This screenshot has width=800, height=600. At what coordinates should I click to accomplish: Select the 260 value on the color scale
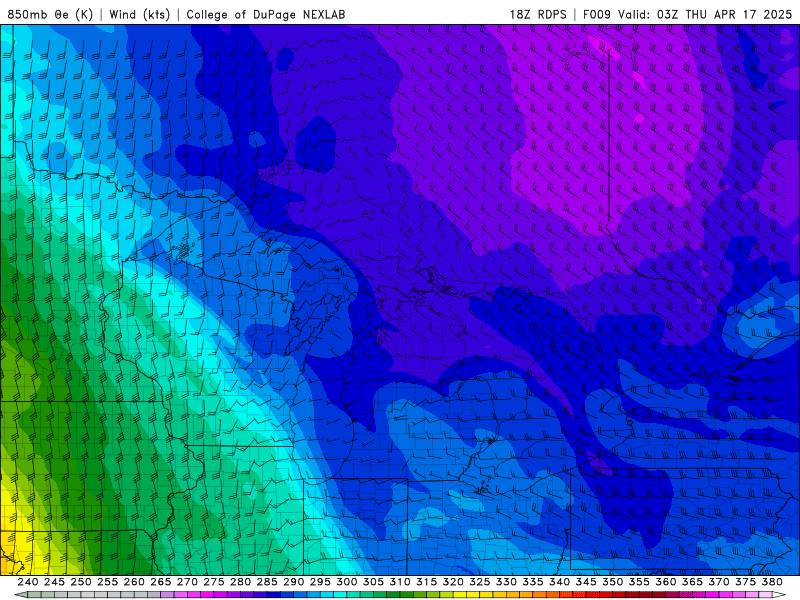[134, 582]
